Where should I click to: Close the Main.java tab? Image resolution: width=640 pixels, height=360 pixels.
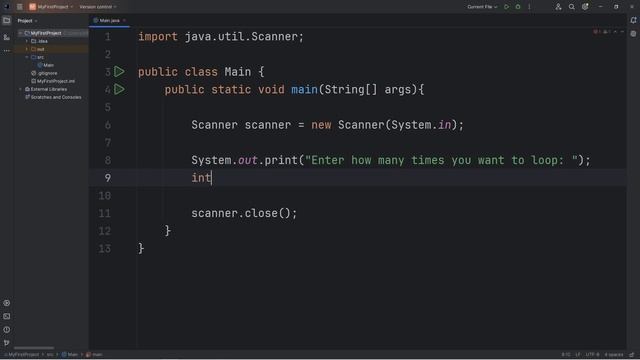click(x=124, y=20)
